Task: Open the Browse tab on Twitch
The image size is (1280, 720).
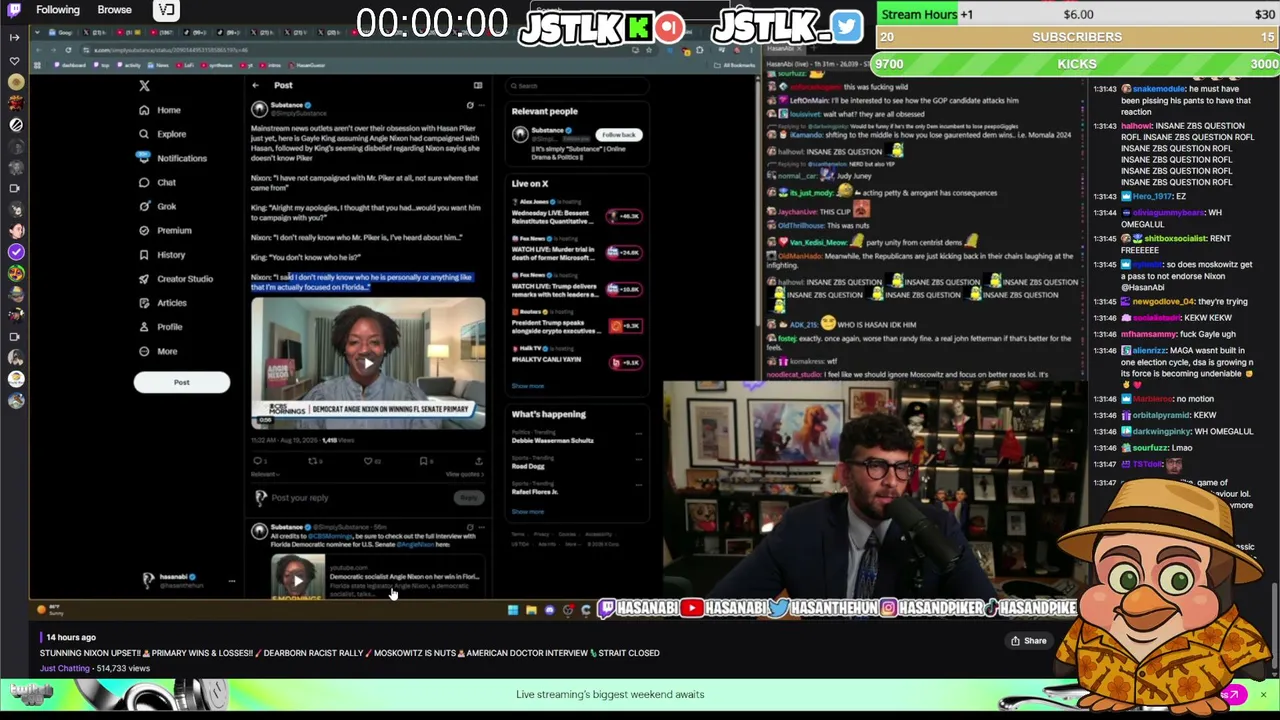Action: [115, 10]
